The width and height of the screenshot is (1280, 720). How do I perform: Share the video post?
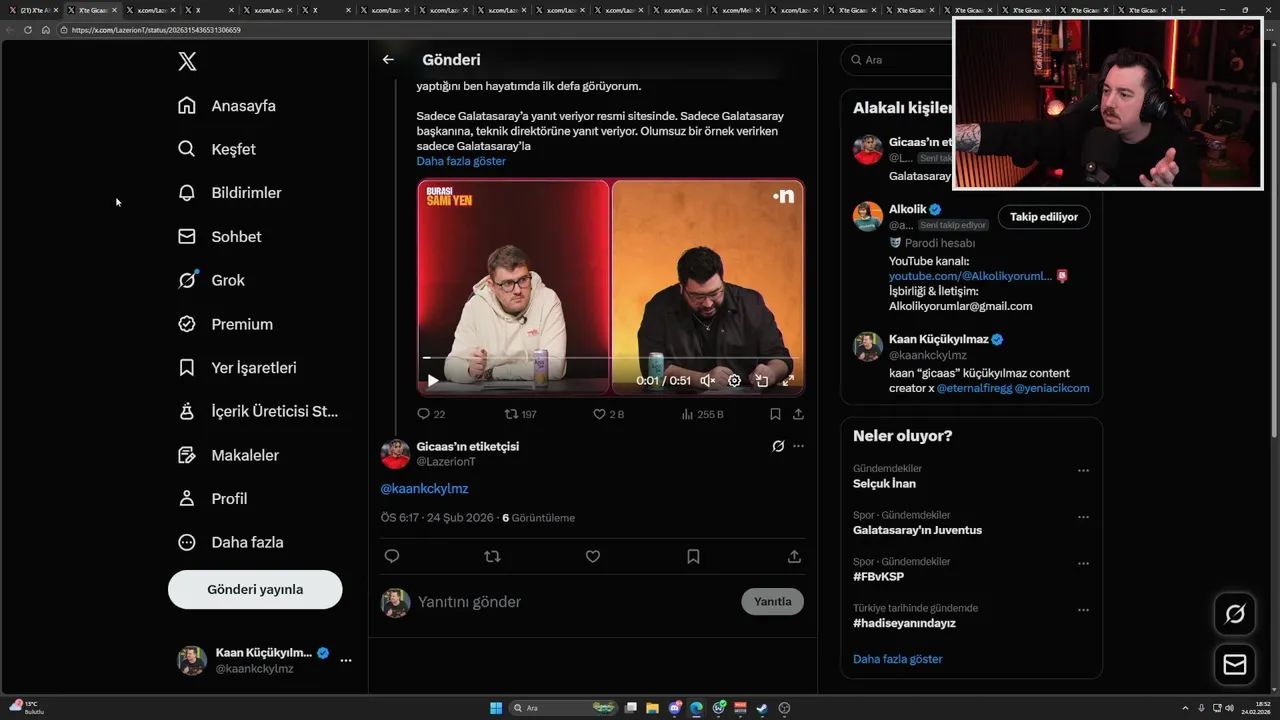[x=798, y=414]
